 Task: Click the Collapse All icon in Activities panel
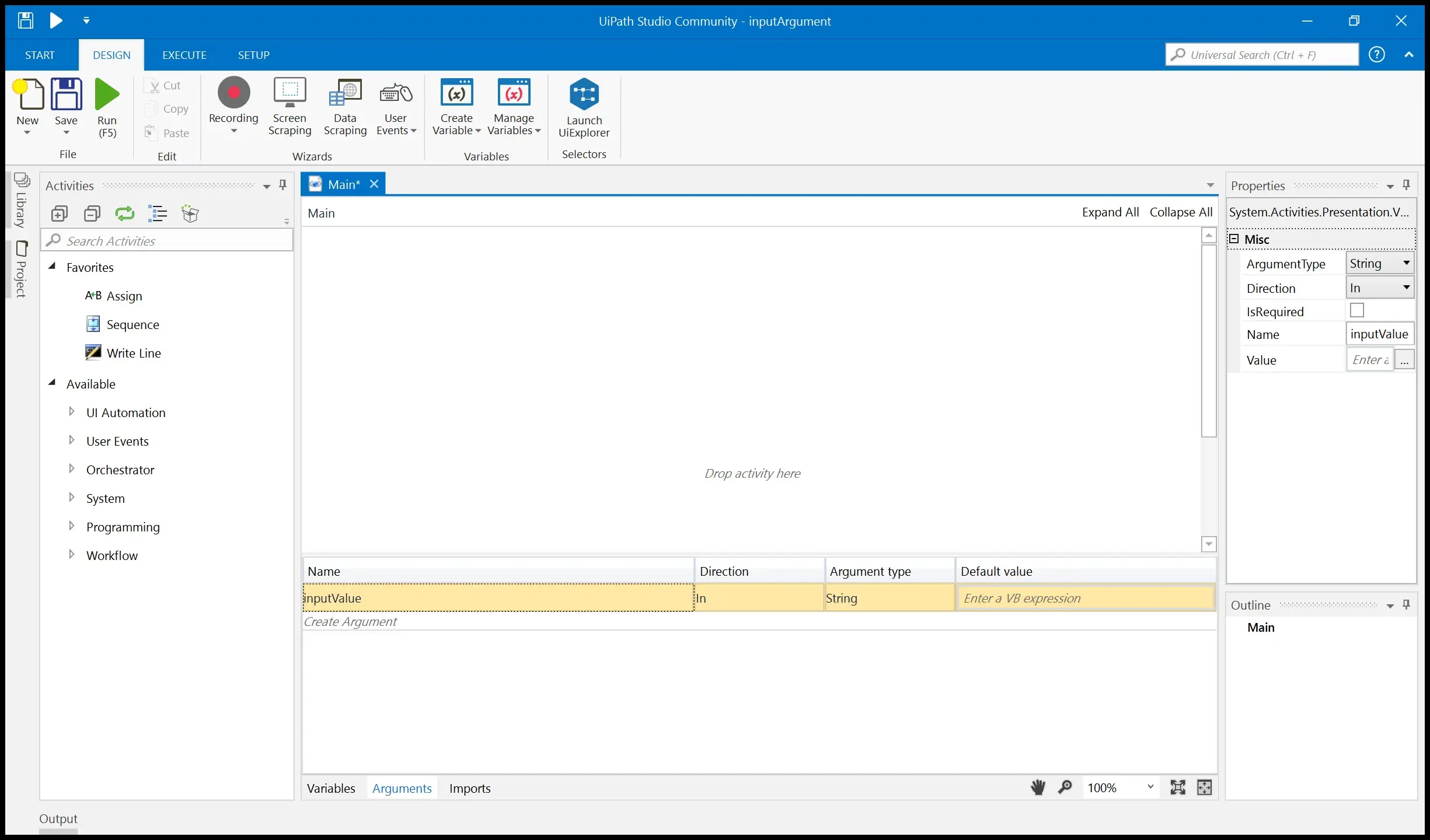click(92, 213)
